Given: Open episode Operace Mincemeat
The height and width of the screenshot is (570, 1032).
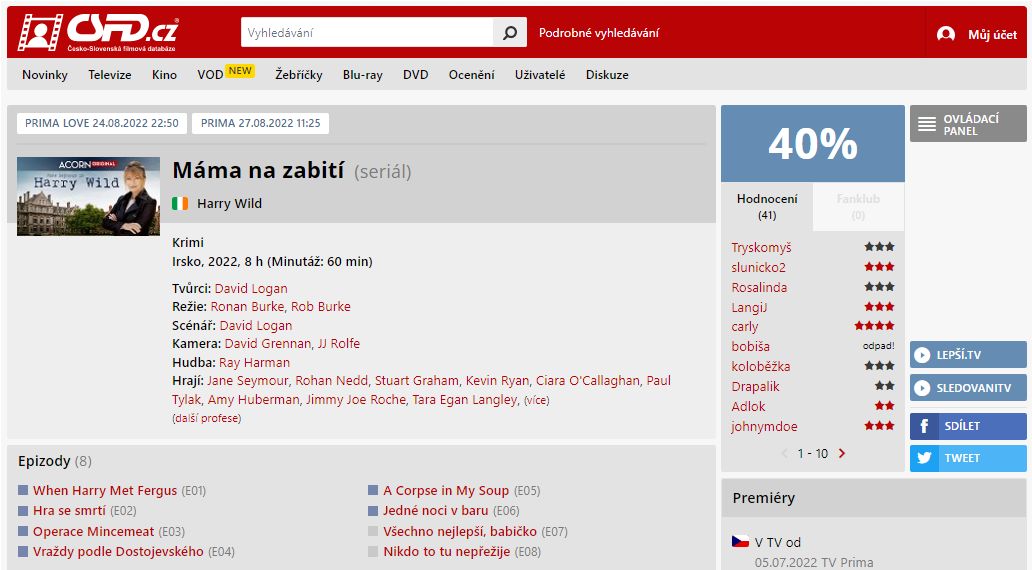Looking at the screenshot, I should [93, 532].
